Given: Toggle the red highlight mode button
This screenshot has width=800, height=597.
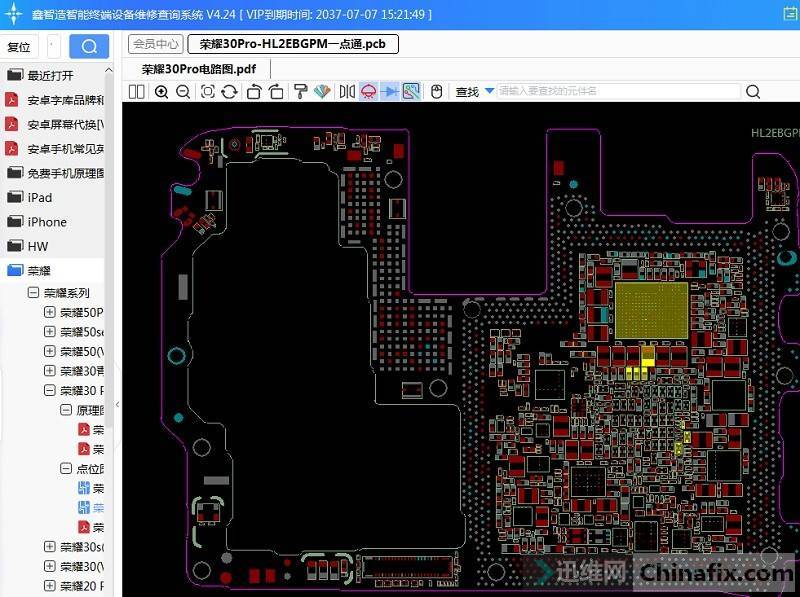Looking at the screenshot, I should [368, 92].
